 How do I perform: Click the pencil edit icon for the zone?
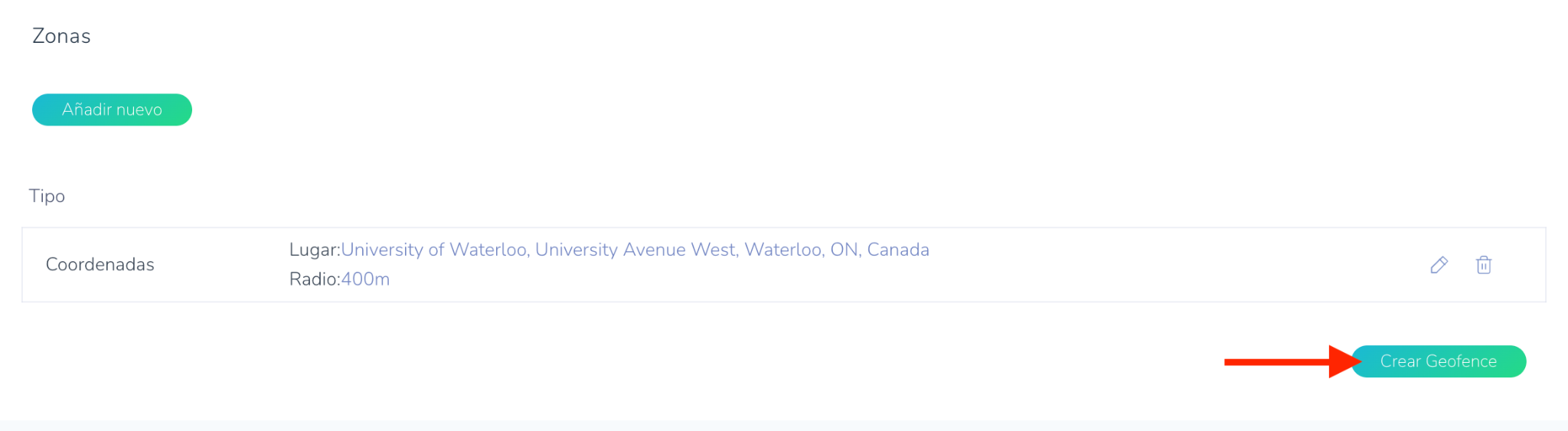pos(1439,265)
